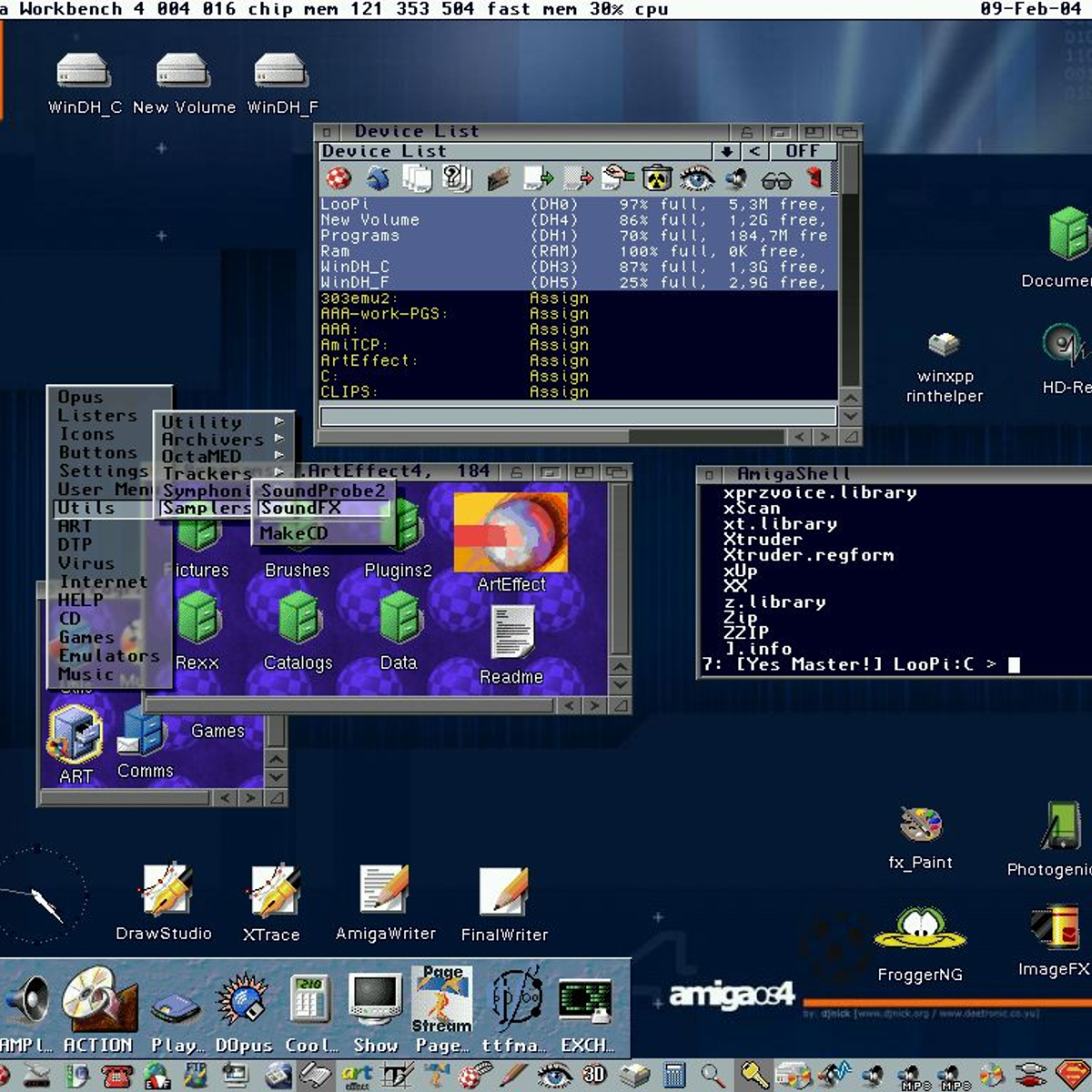Open the Emulators menu entry
This screenshot has width=1092, height=1092.
click(x=108, y=655)
